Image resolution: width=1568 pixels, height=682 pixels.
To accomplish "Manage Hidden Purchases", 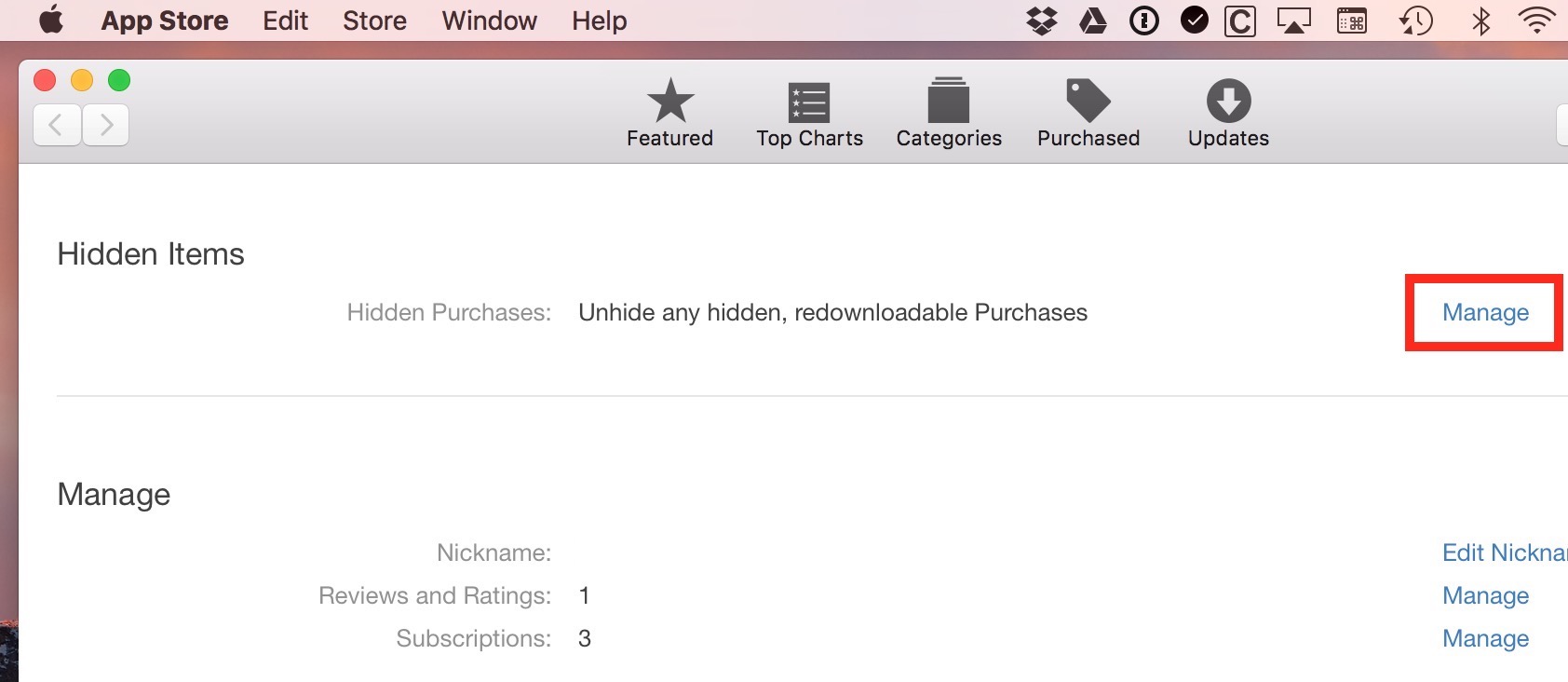I will coord(1485,312).
